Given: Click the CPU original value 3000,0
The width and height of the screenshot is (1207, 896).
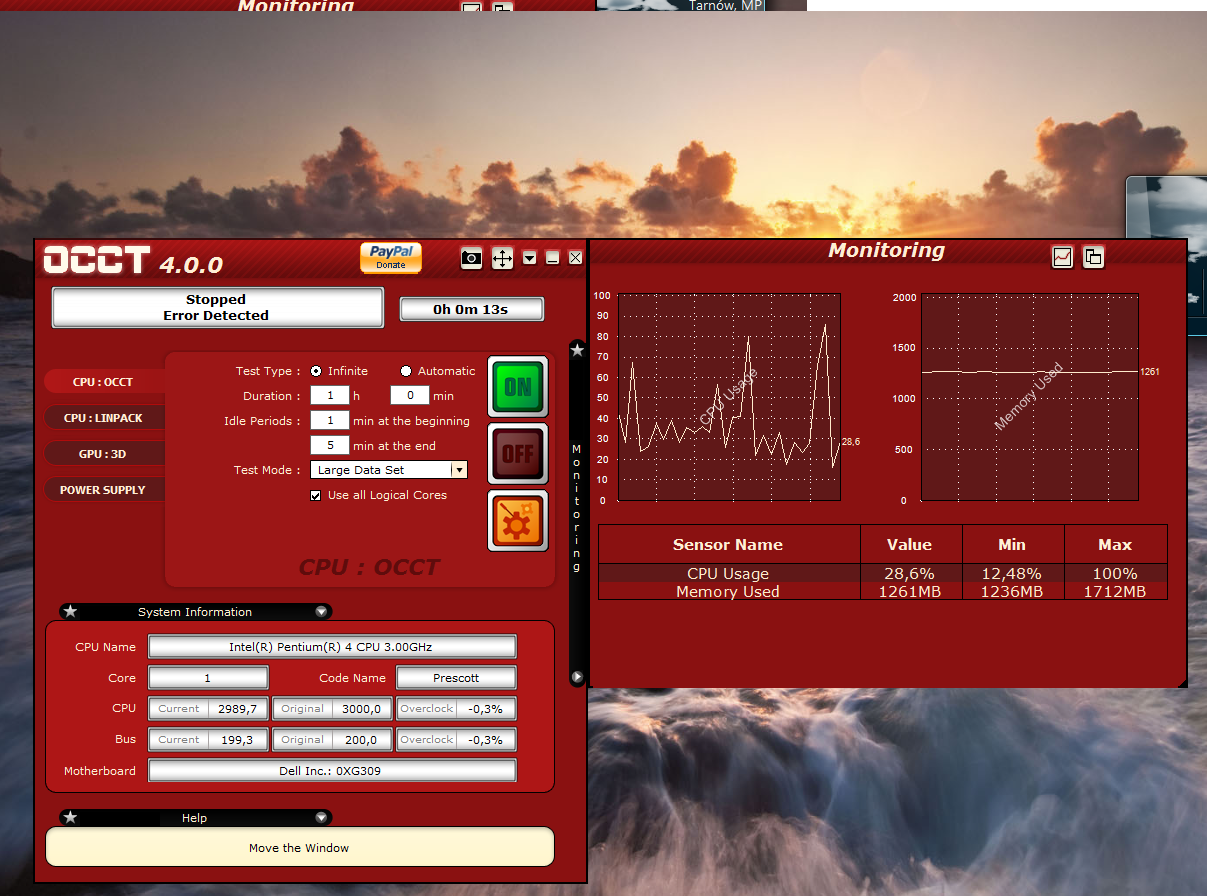Looking at the screenshot, I should pyautogui.click(x=362, y=709).
